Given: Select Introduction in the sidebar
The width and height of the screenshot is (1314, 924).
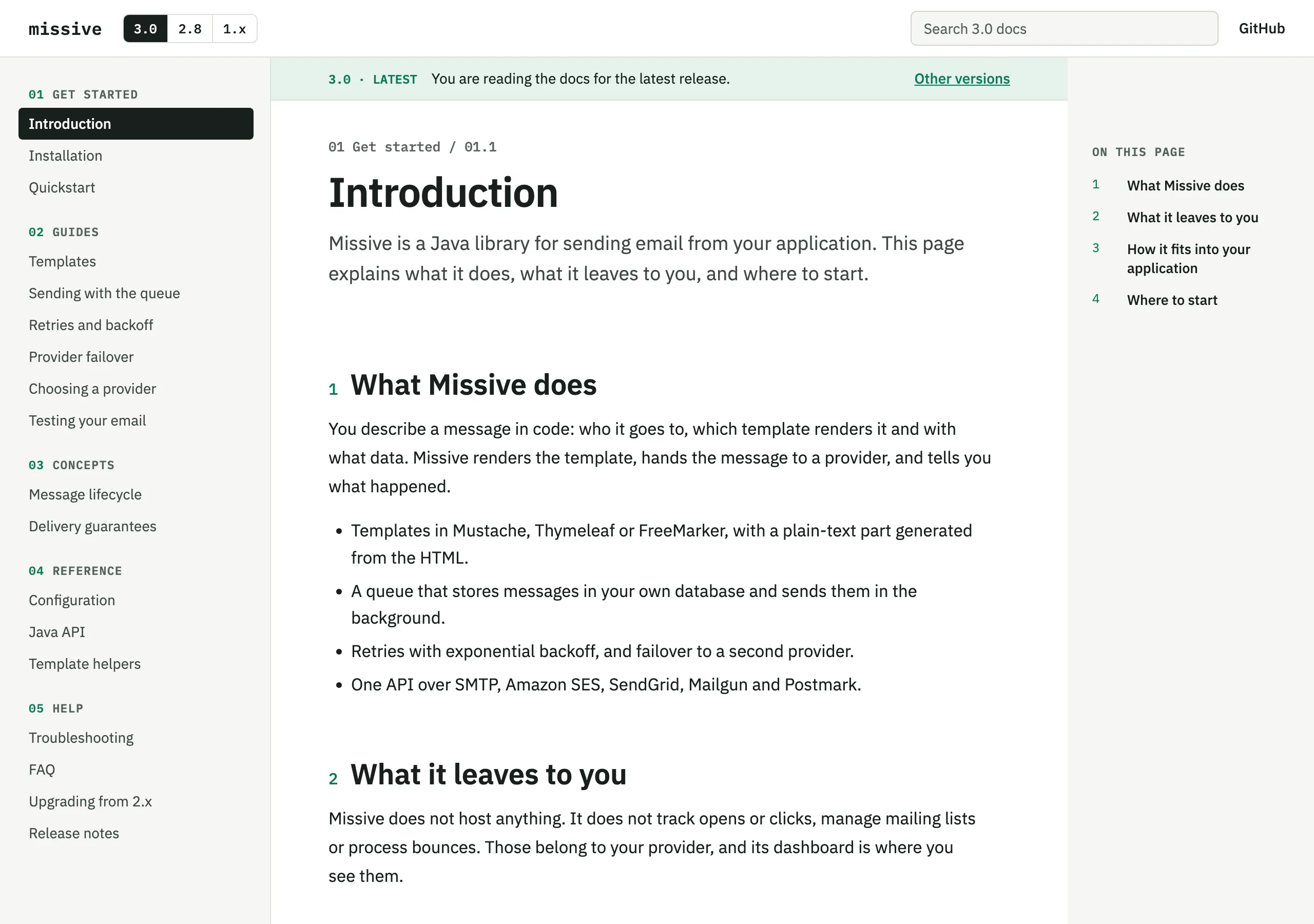Looking at the screenshot, I should (x=136, y=124).
